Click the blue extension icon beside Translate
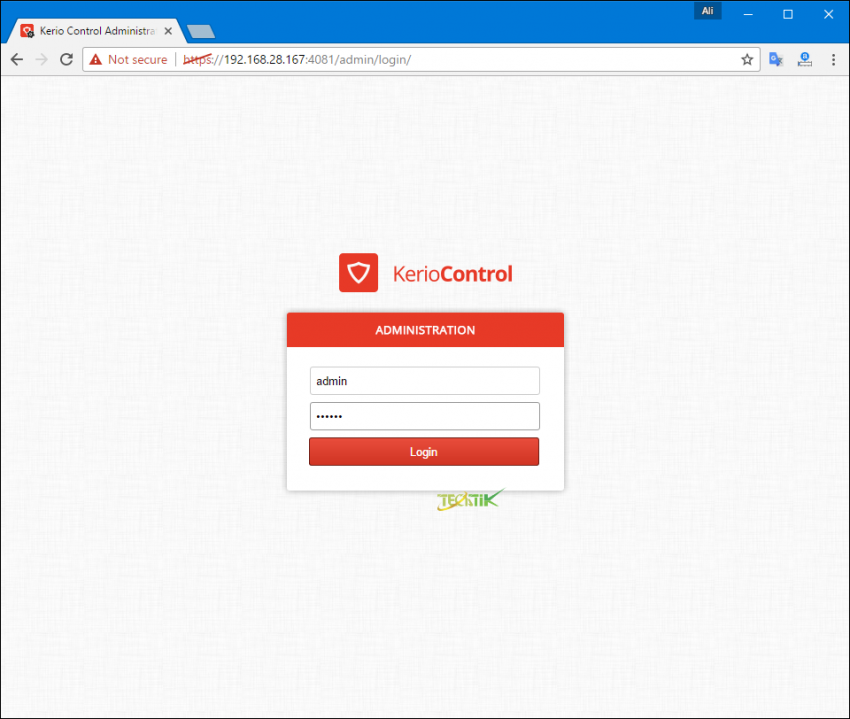Screen dimensions: 850x719 [x=805, y=59]
